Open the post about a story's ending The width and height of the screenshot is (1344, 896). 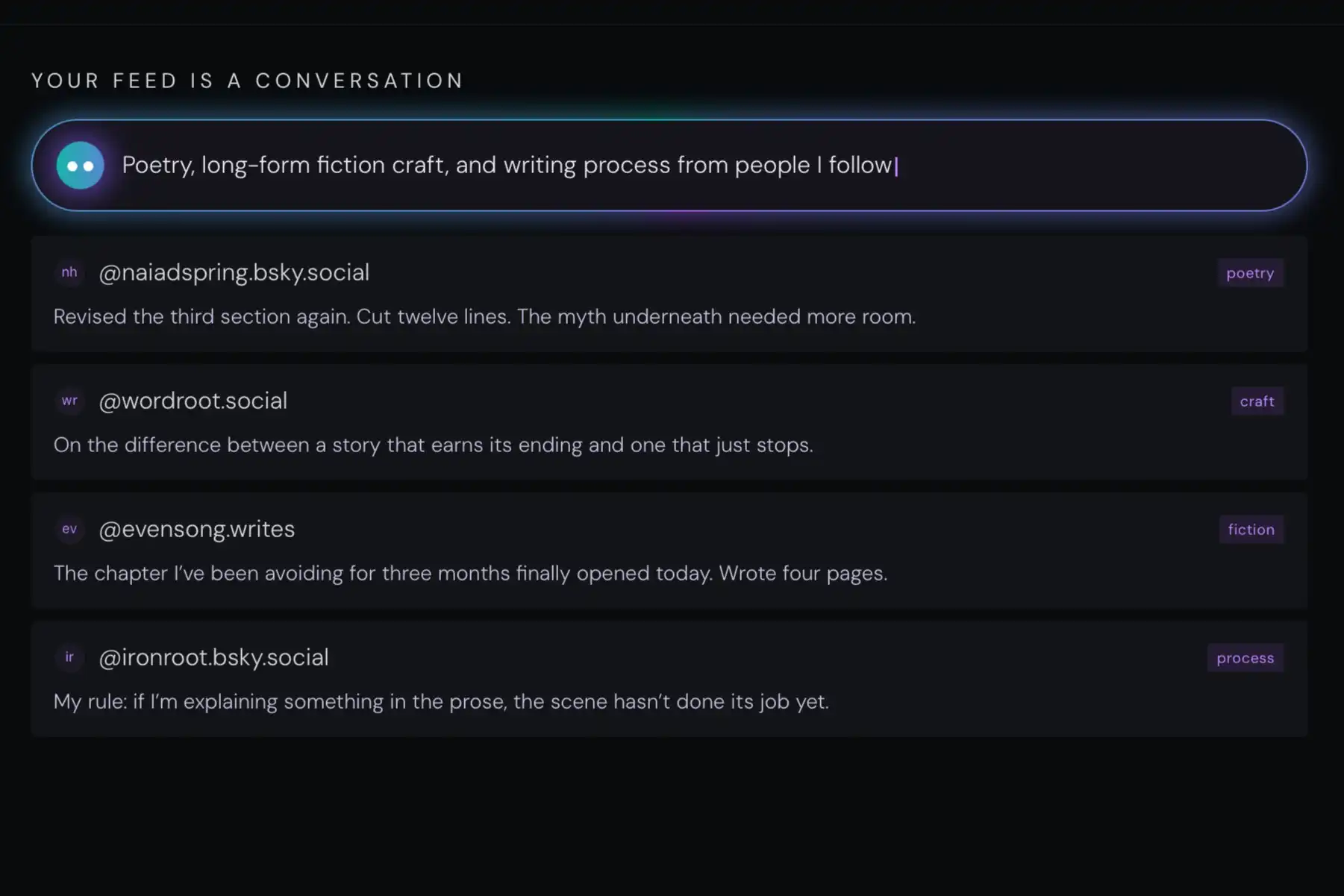pos(433,445)
